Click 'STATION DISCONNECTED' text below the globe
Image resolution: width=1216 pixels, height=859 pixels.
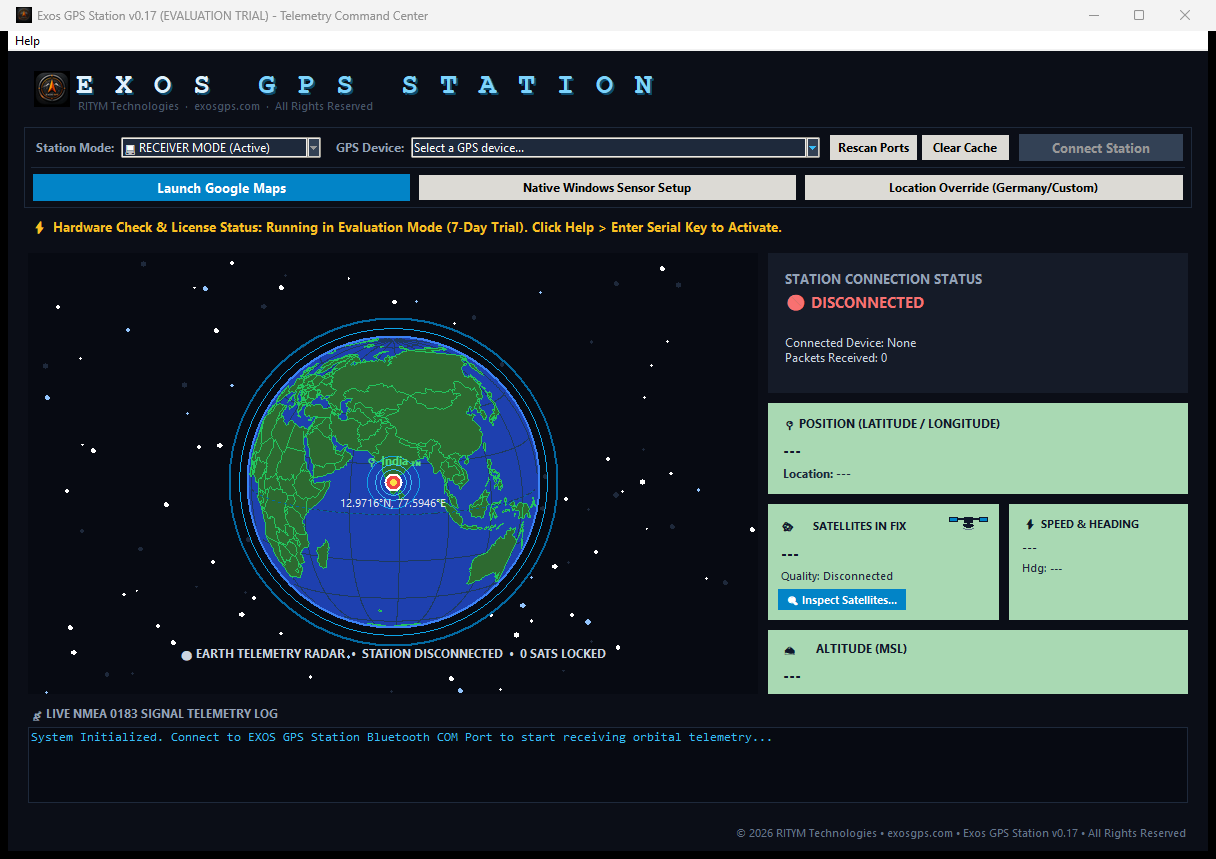pos(432,654)
